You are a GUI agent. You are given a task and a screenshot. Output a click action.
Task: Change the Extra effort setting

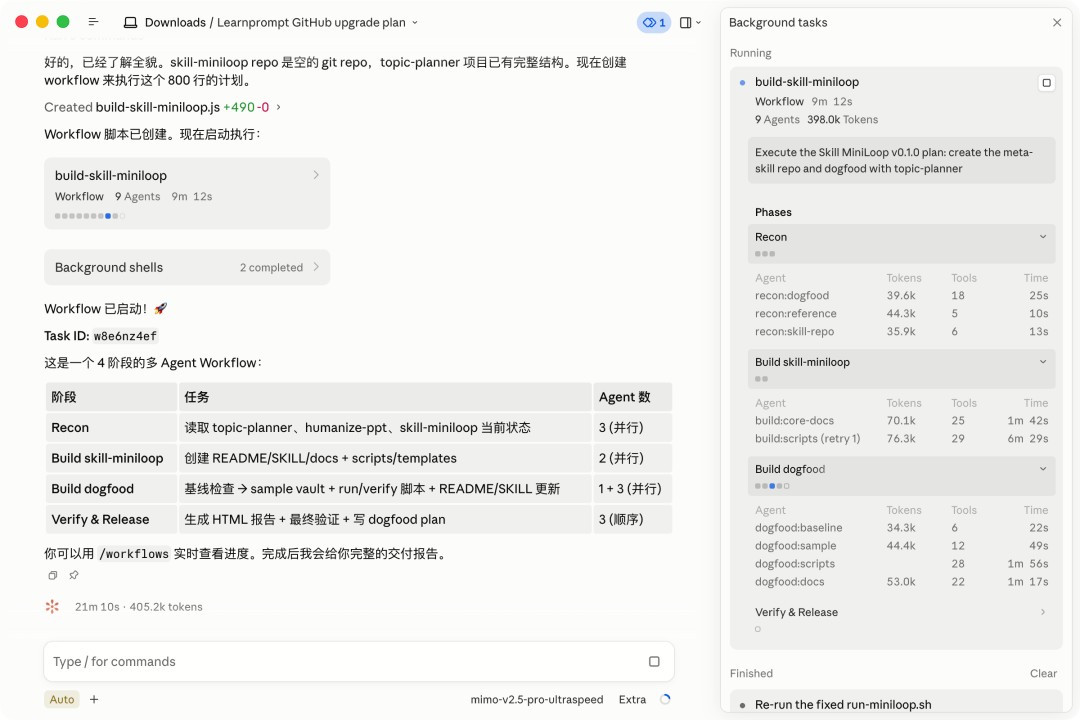click(x=632, y=699)
